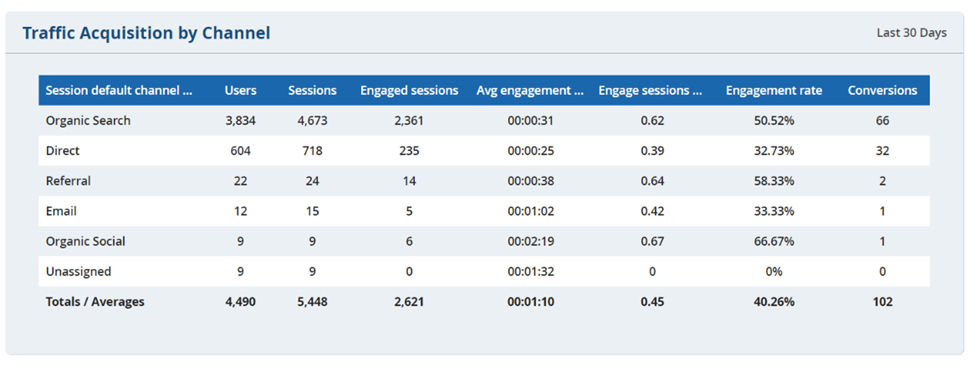Image resolution: width=975 pixels, height=369 pixels.
Task: Select the Referral channel row label
Action: pyautogui.click(x=68, y=181)
